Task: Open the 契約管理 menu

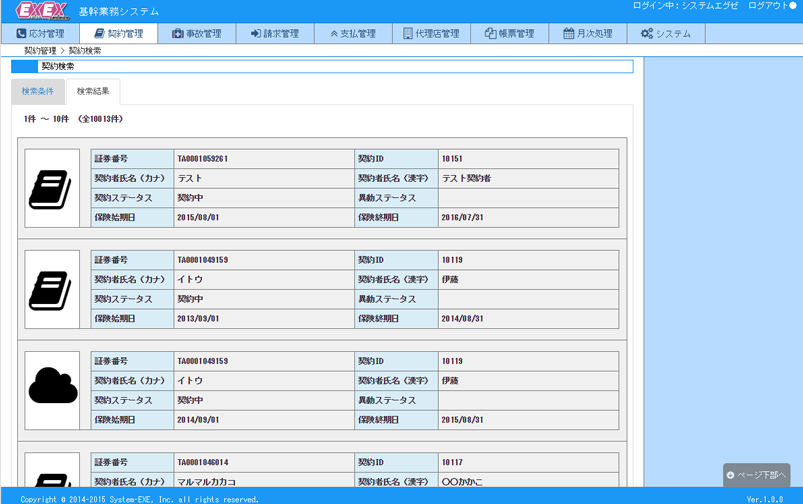Action: (x=119, y=34)
